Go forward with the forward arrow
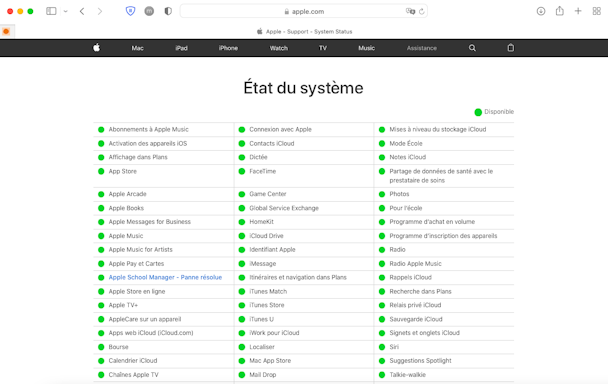The image size is (608, 384). 100,11
